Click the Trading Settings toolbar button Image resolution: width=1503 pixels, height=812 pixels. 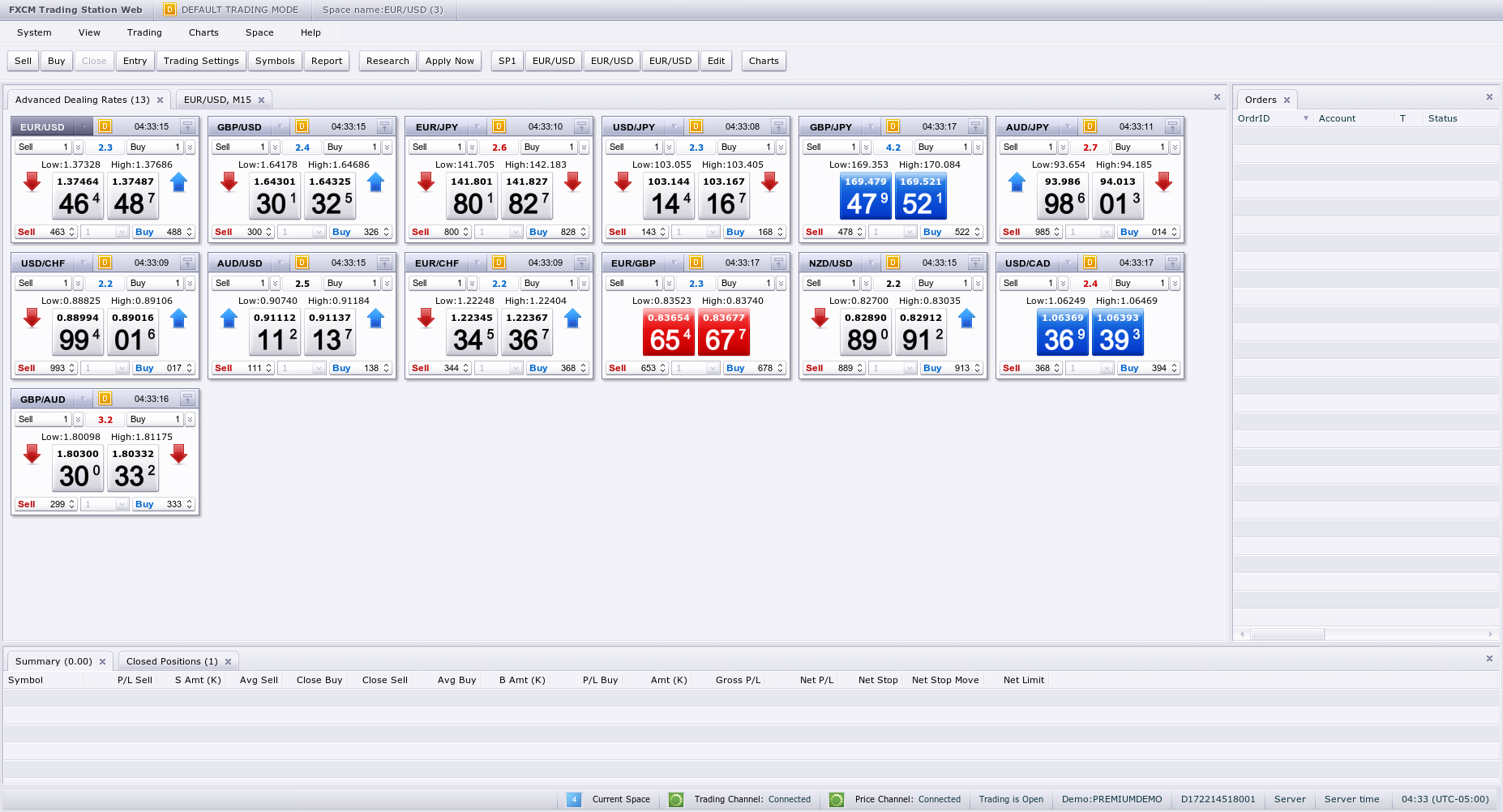(x=201, y=61)
